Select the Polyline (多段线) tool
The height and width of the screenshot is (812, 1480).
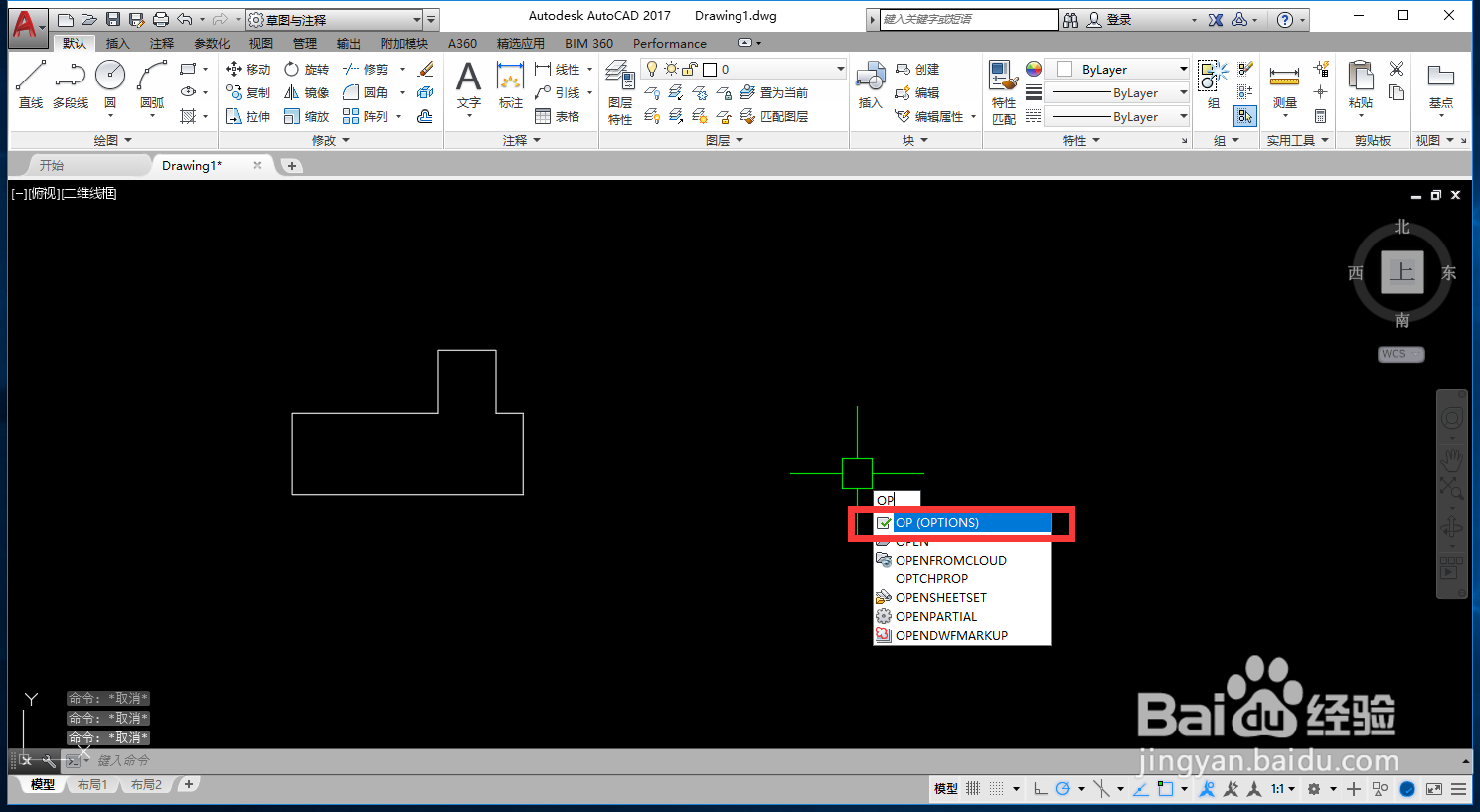(71, 83)
